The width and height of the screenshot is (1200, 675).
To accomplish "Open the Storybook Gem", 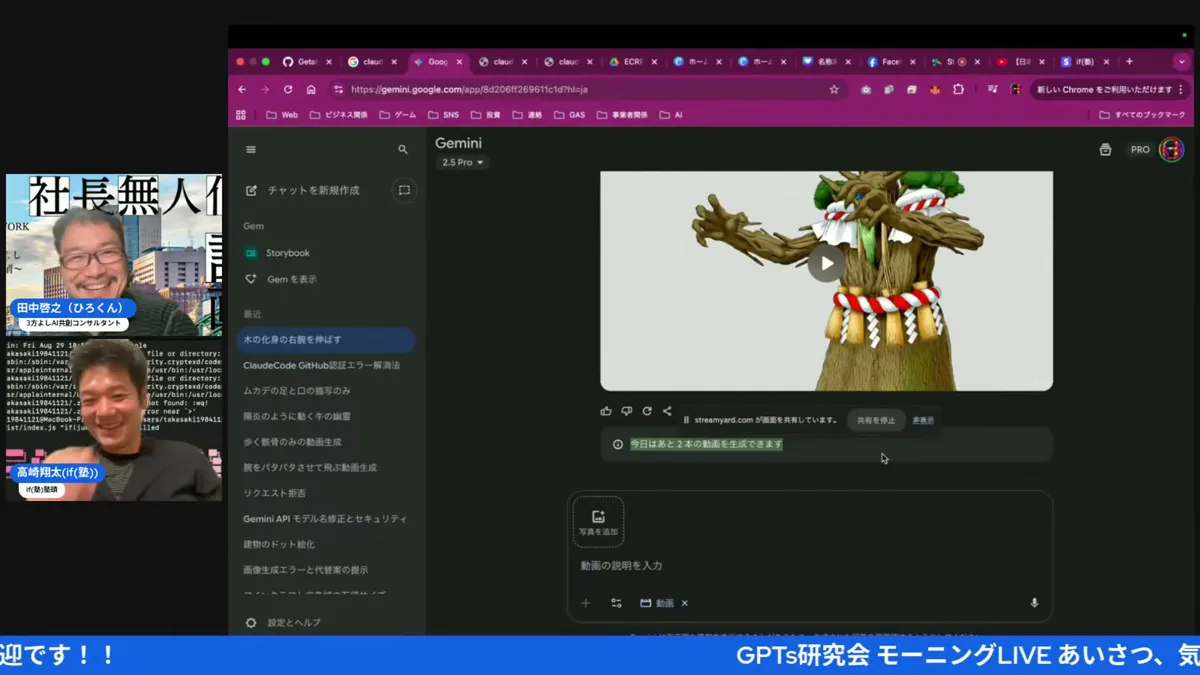I will pos(278,253).
